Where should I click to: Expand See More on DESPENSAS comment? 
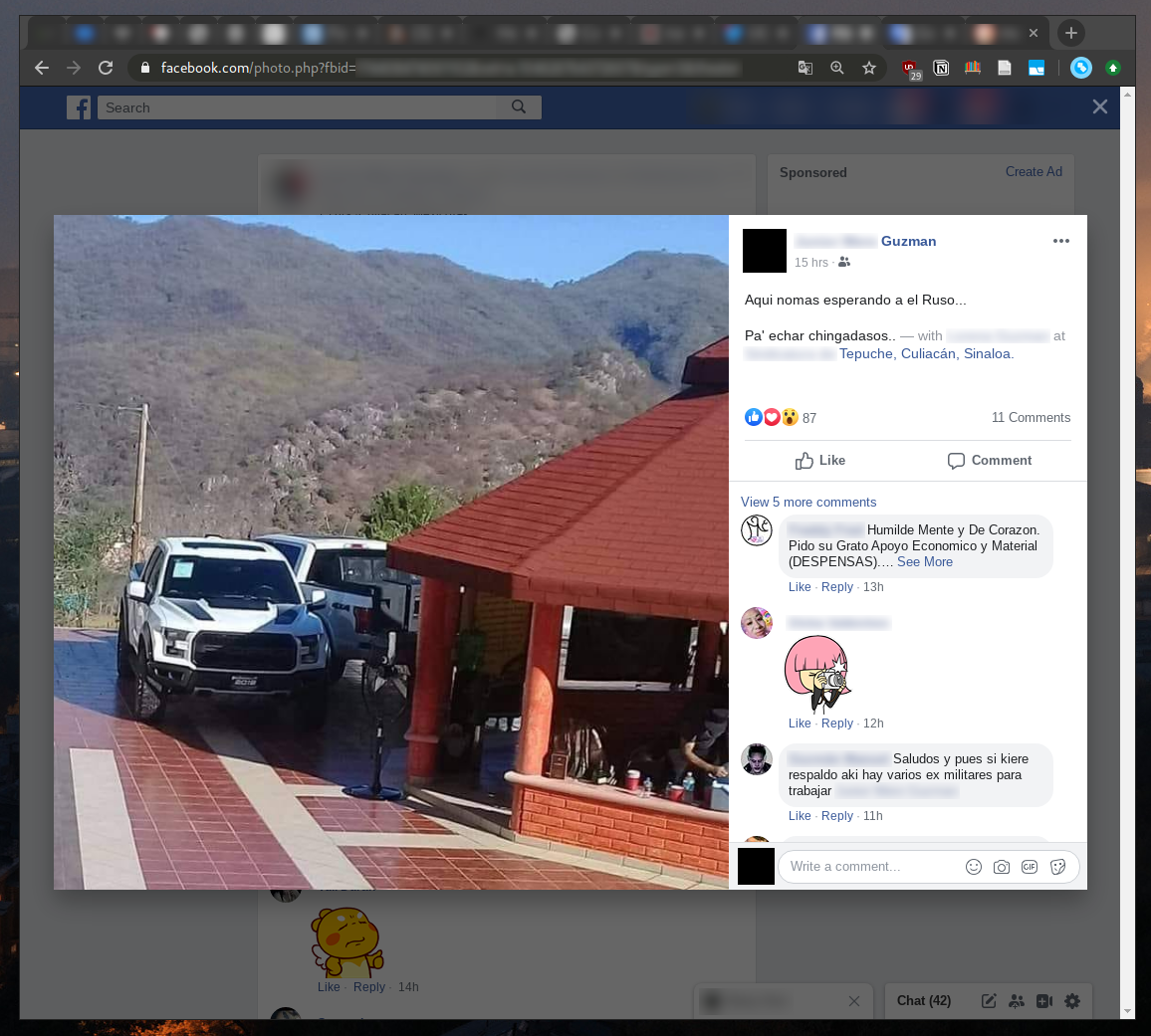pos(925,562)
